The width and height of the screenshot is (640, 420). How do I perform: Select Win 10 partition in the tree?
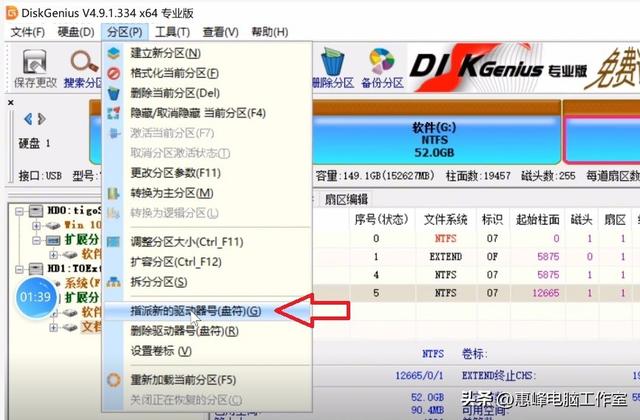82,225
